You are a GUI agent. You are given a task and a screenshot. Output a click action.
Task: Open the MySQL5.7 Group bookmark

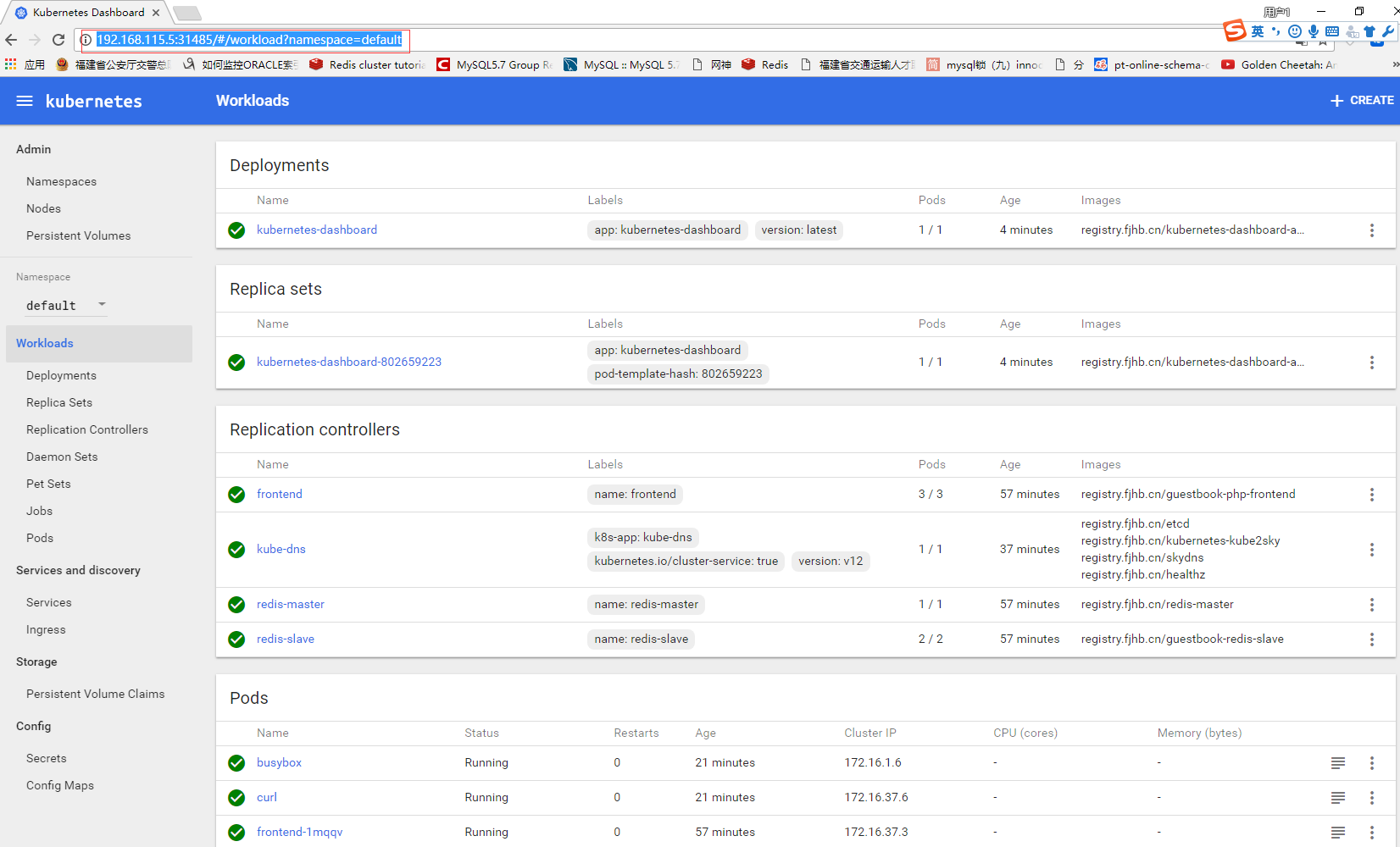tap(495, 64)
